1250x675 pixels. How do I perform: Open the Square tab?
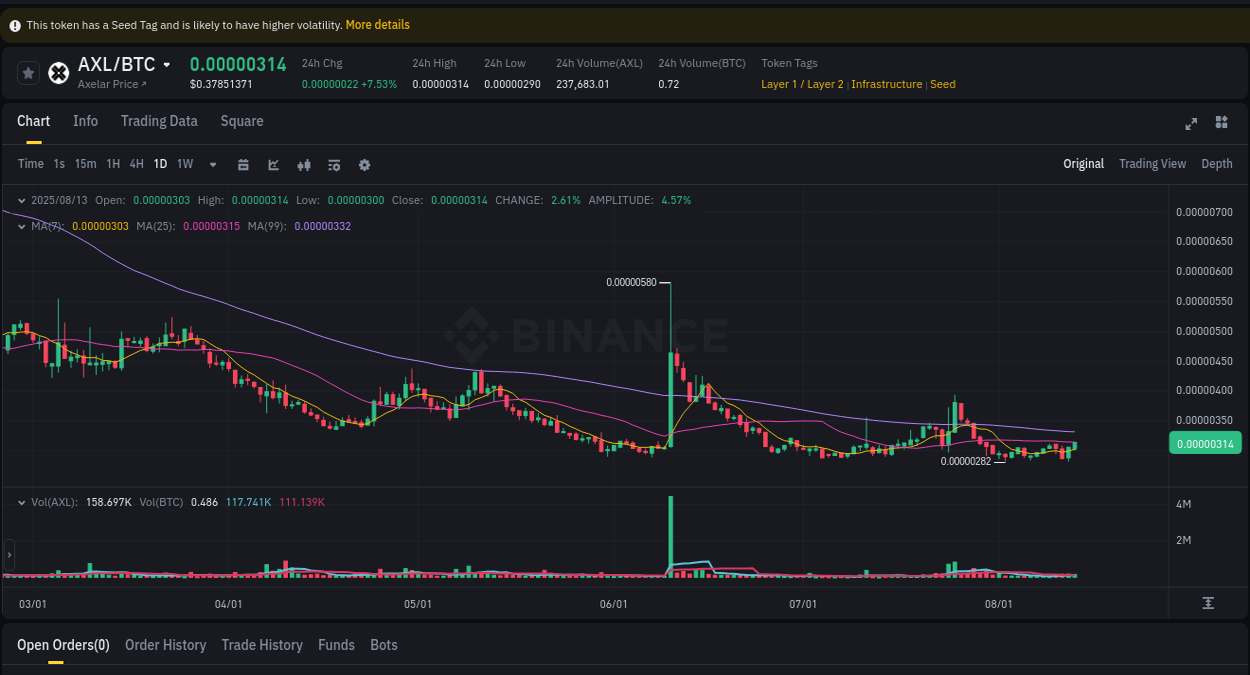[x=241, y=121]
